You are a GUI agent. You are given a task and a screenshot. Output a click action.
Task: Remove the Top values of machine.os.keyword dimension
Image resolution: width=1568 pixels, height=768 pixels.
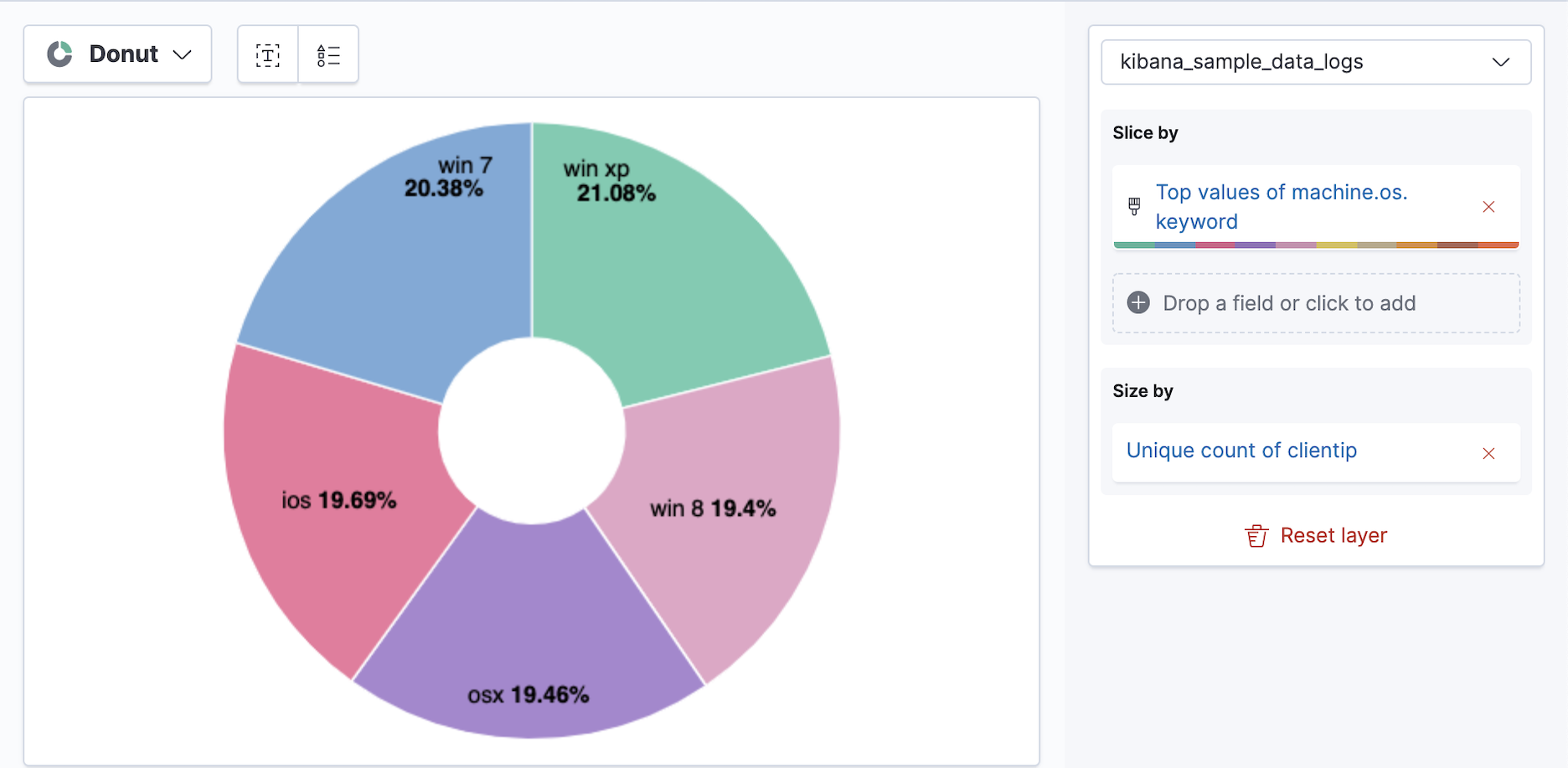click(1488, 207)
